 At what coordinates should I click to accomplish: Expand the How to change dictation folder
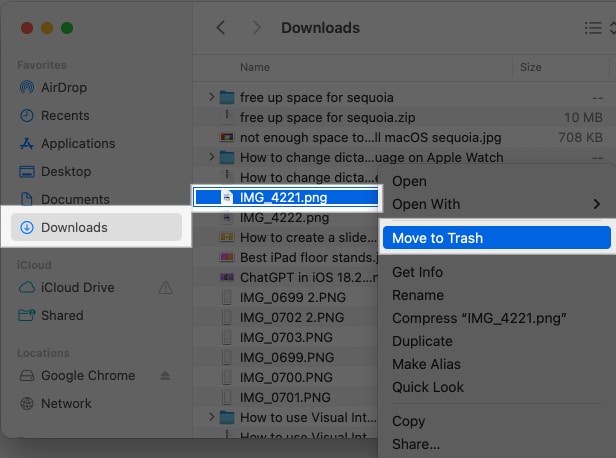point(212,157)
